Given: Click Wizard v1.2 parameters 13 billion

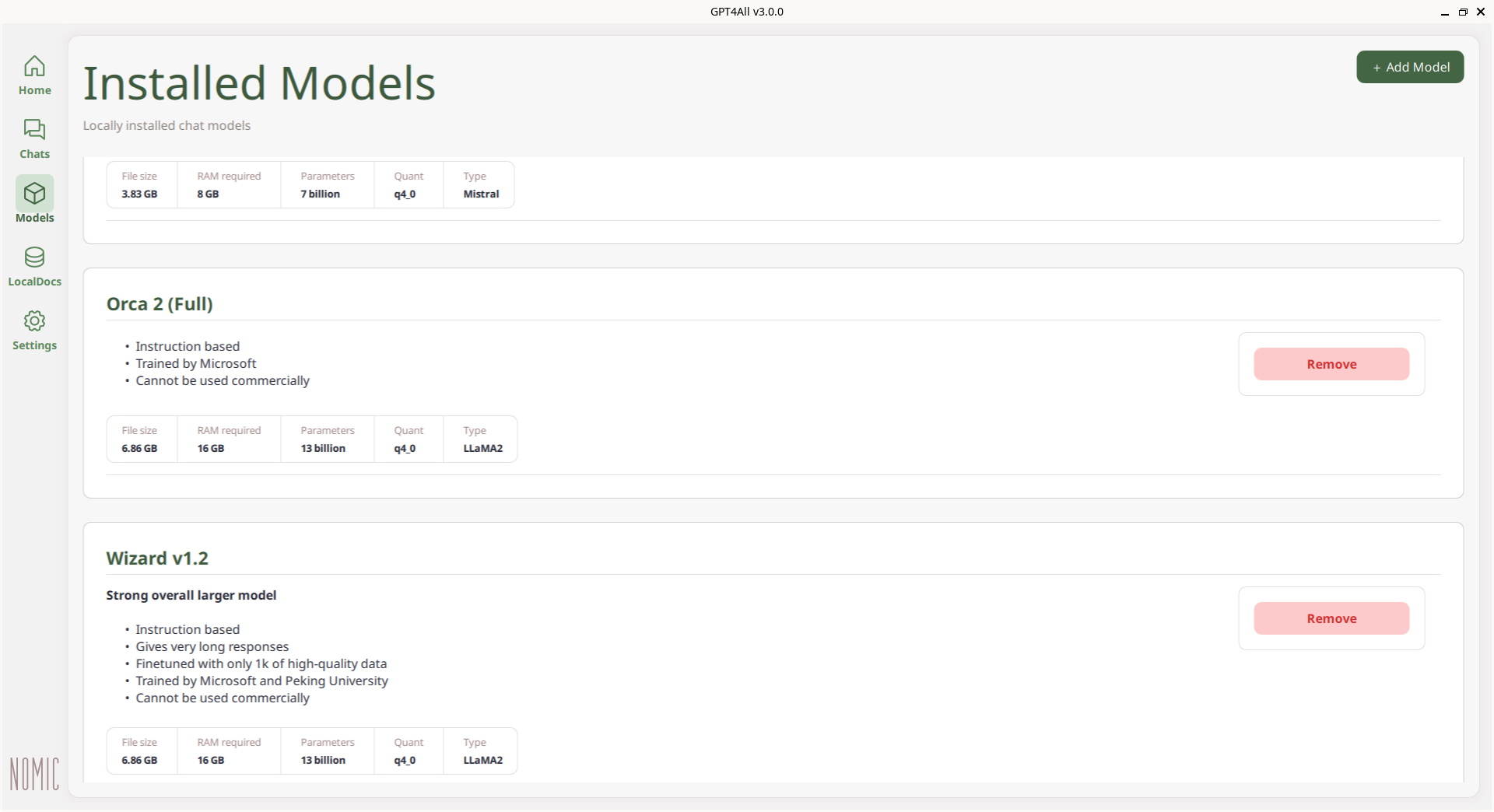Looking at the screenshot, I should point(323,760).
